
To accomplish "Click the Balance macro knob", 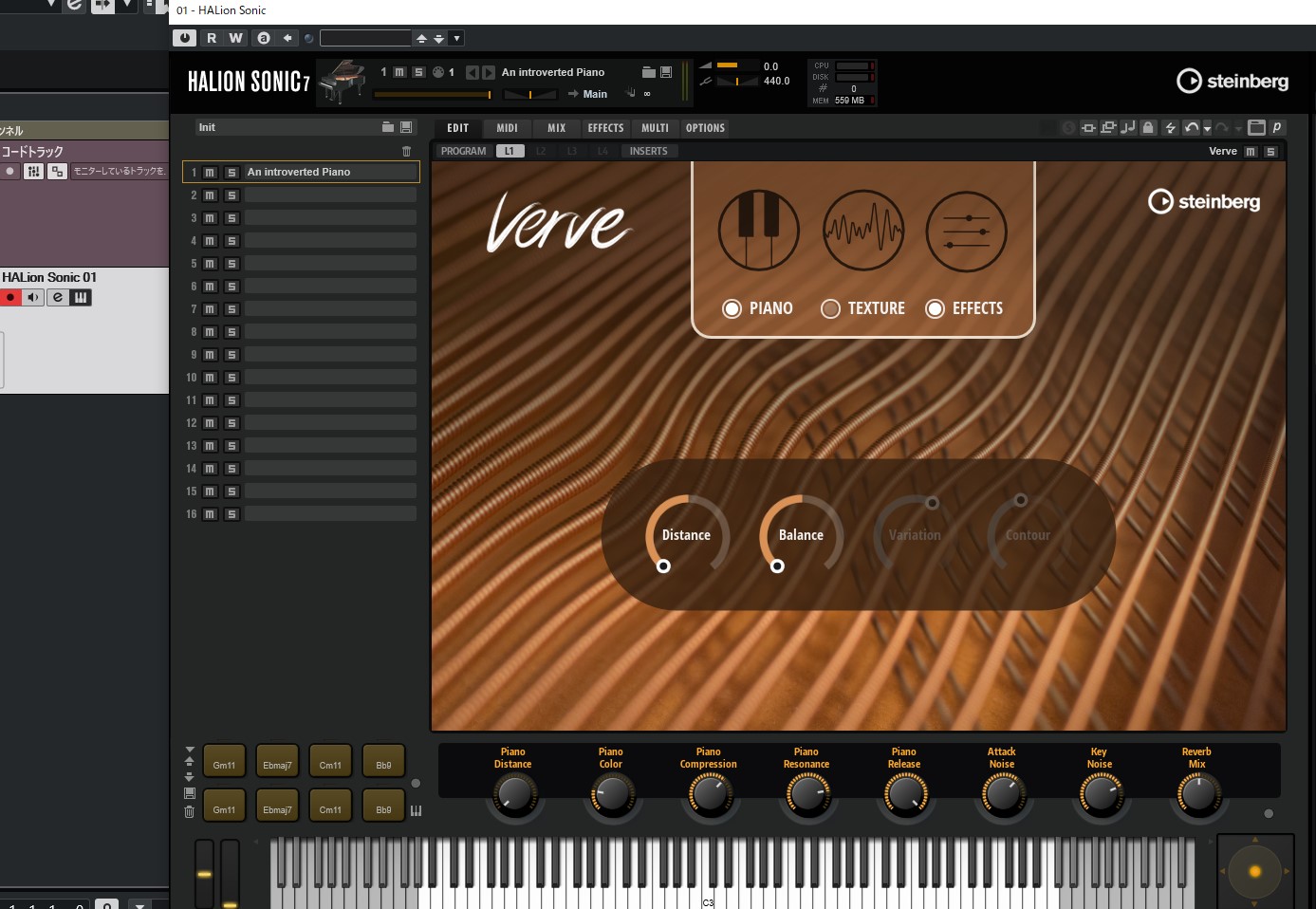I will coord(801,535).
